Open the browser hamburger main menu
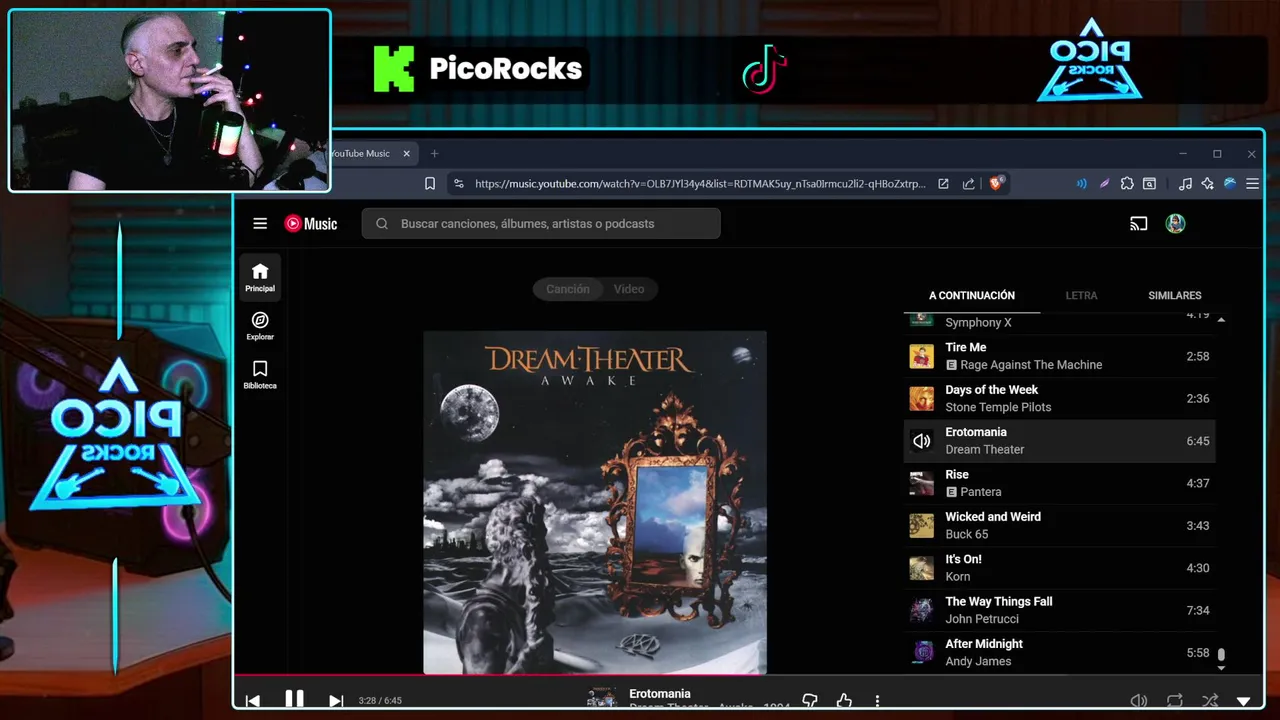The width and height of the screenshot is (1280, 720). [x=1252, y=184]
